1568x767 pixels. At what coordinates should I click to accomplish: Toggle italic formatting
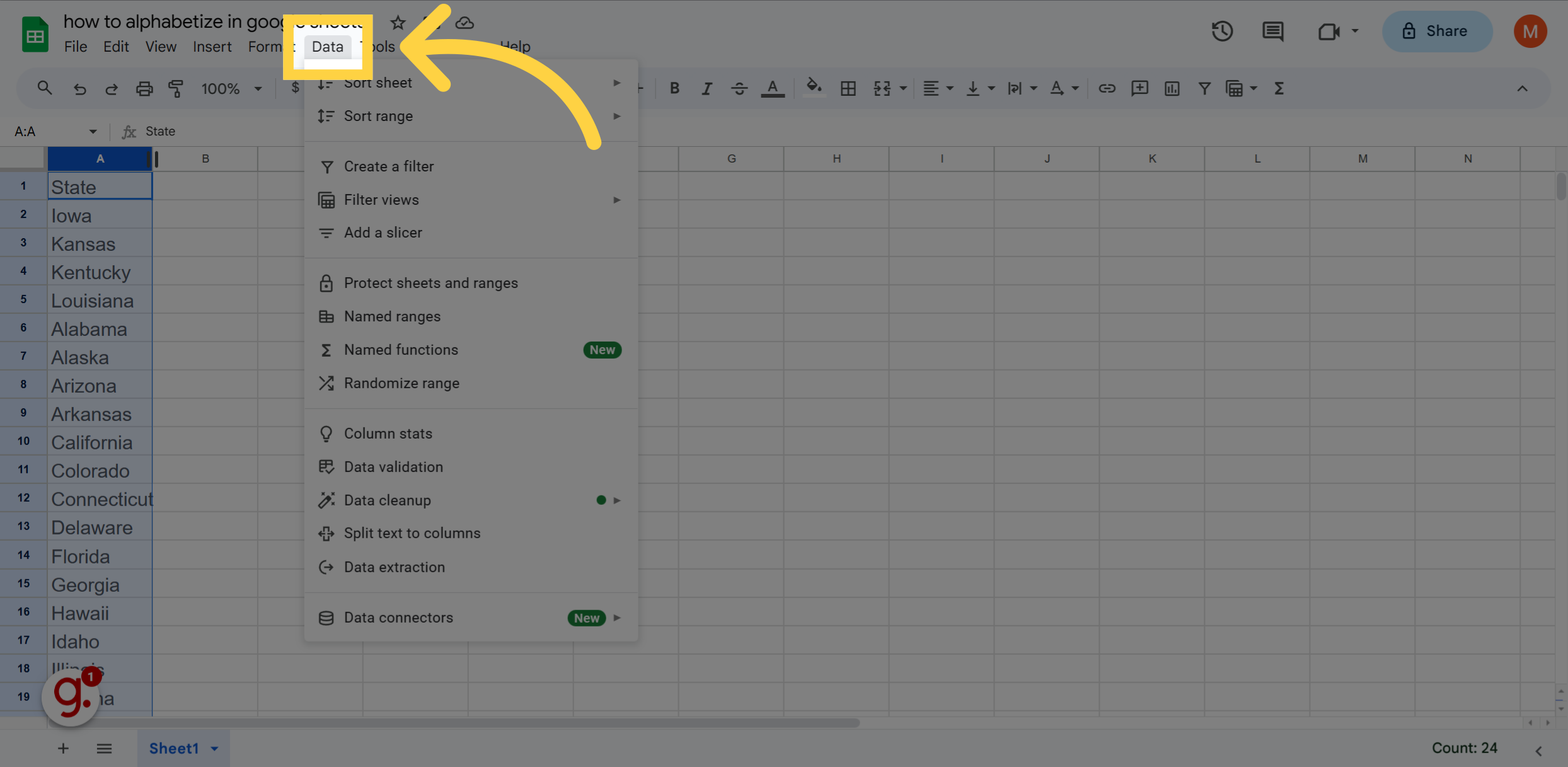pyautogui.click(x=706, y=89)
